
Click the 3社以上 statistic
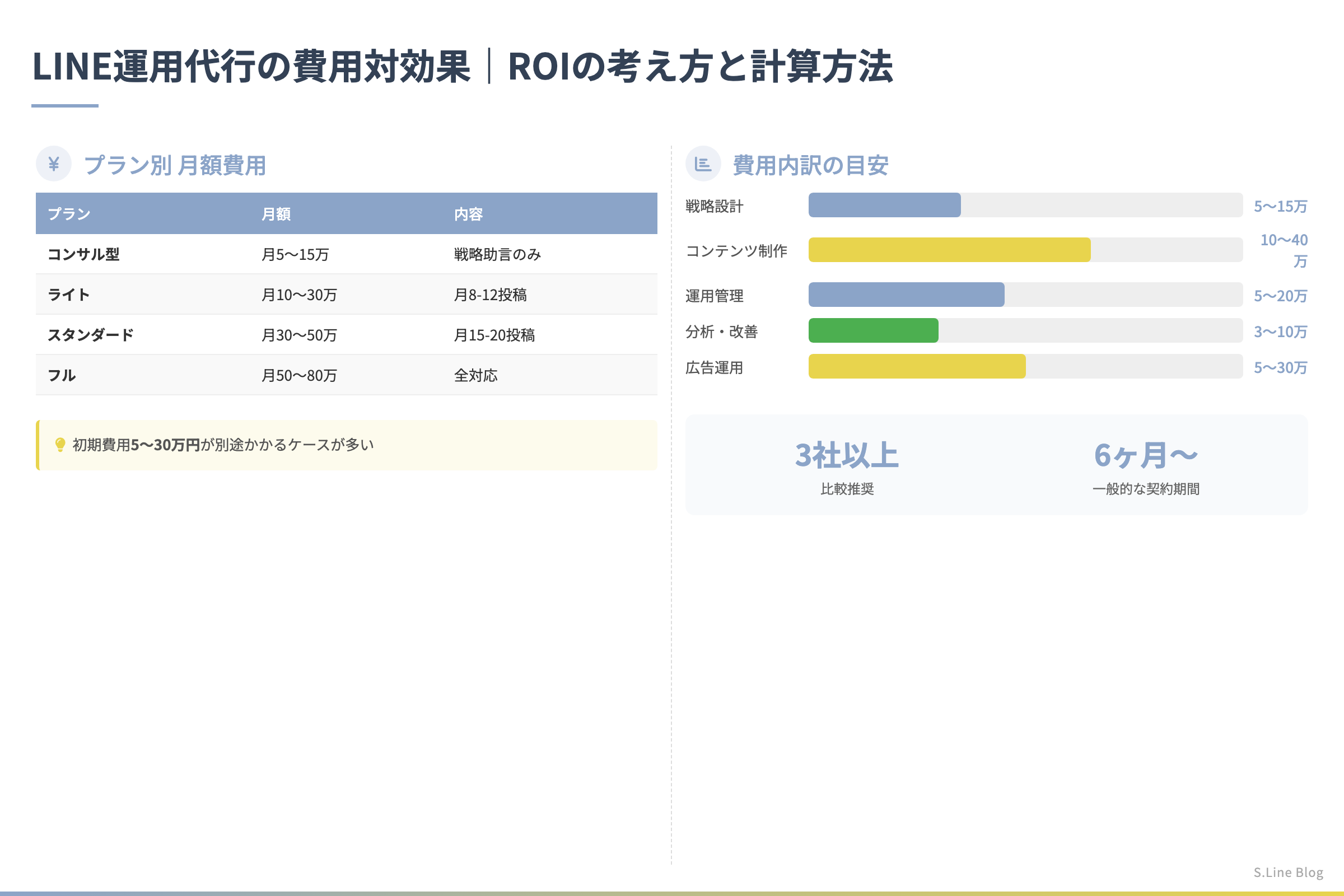tap(847, 455)
